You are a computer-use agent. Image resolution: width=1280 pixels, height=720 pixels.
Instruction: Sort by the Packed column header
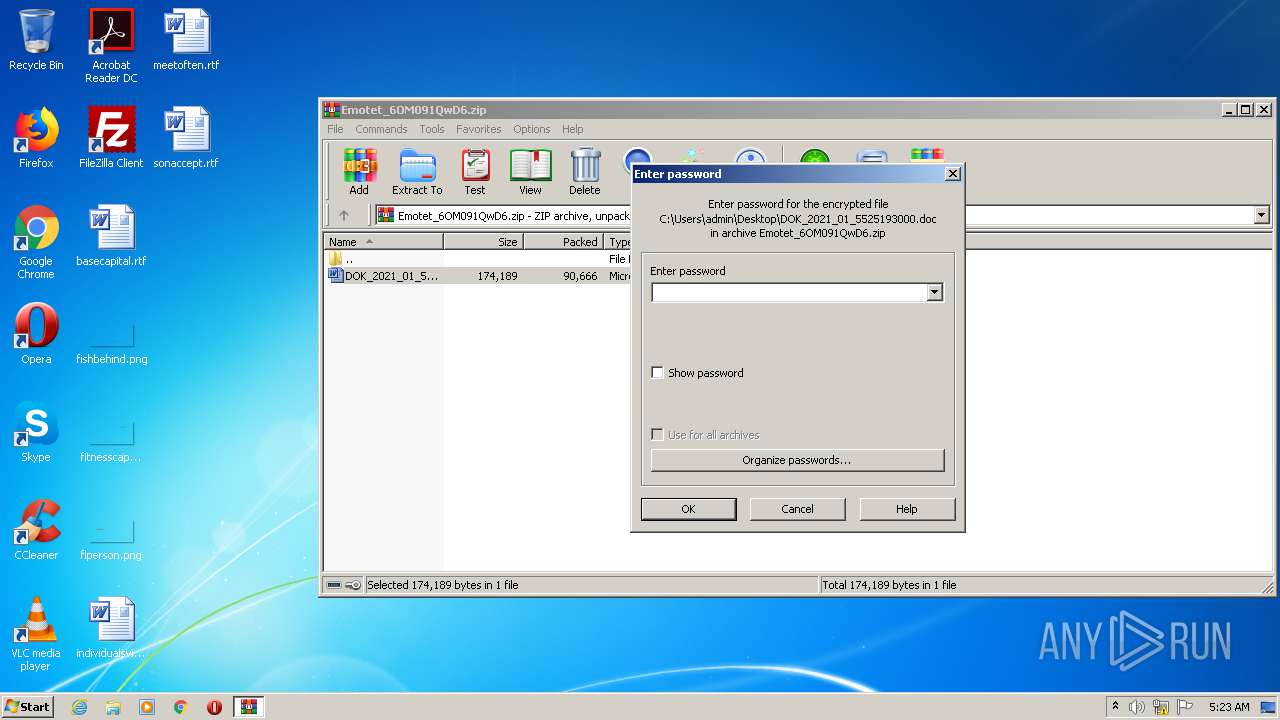pyautogui.click(x=564, y=242)
